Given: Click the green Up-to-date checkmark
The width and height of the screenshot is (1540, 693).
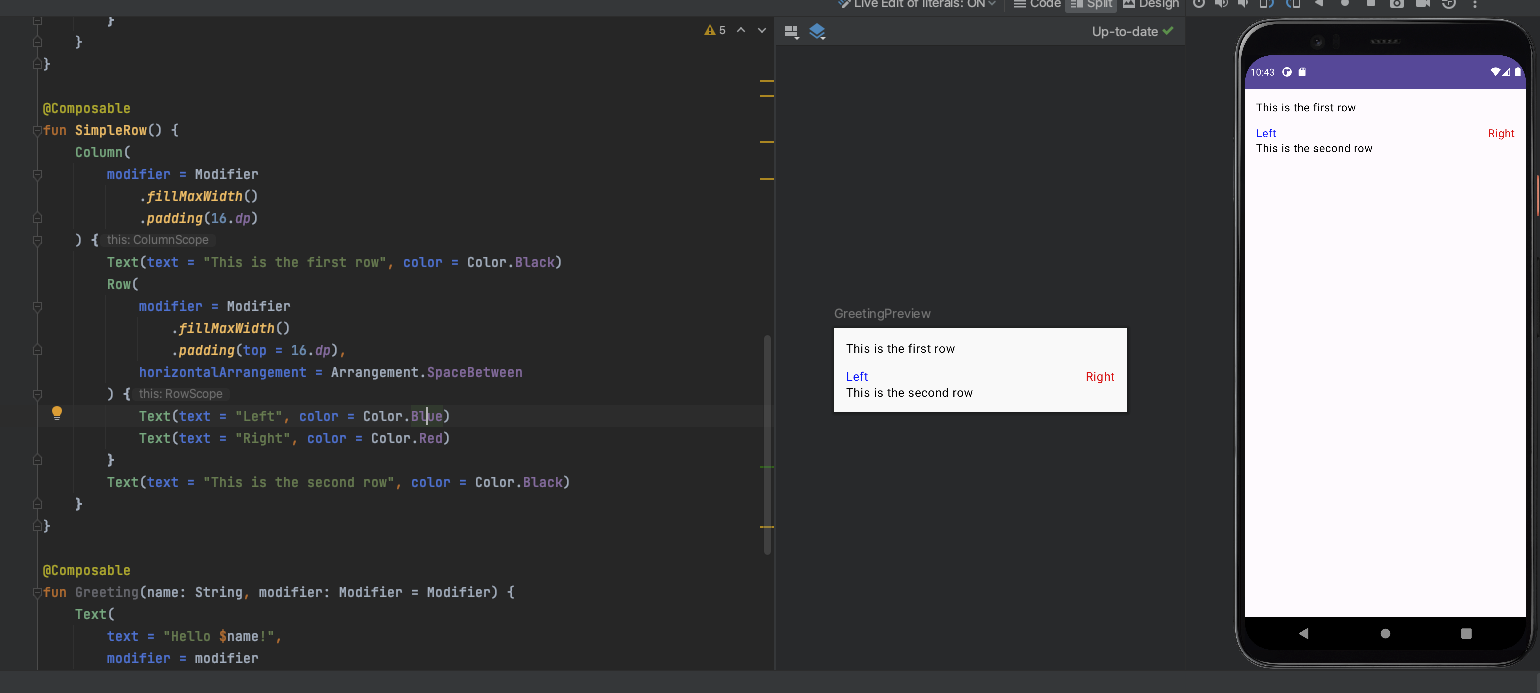Looking at the screenshot, I should (x=1168, y=31).
